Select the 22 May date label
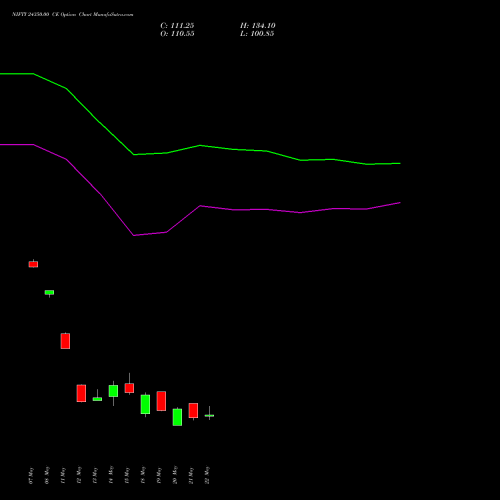This screenshot has width=500, height=500. pos(207,476)
